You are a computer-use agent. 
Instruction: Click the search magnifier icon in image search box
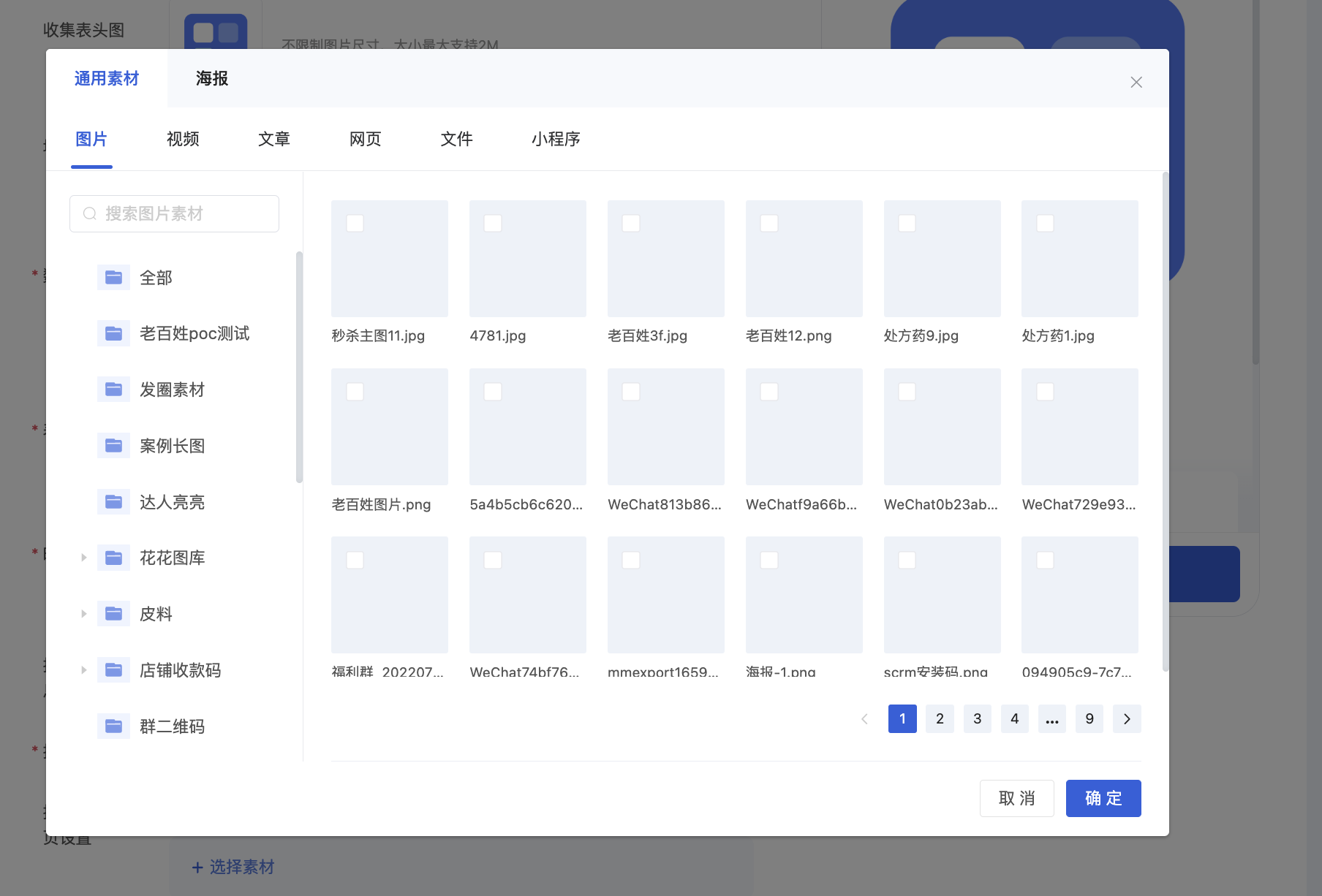pos(90,213)
